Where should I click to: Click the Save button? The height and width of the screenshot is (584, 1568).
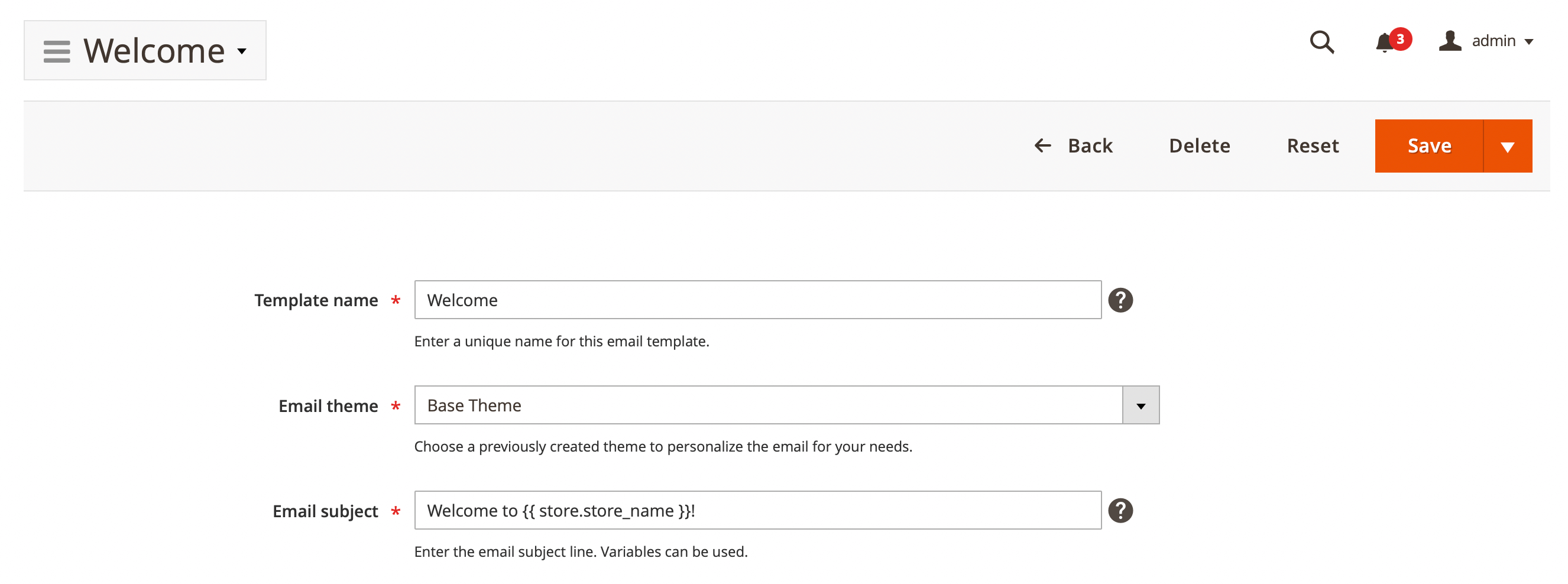[1429, 145]
